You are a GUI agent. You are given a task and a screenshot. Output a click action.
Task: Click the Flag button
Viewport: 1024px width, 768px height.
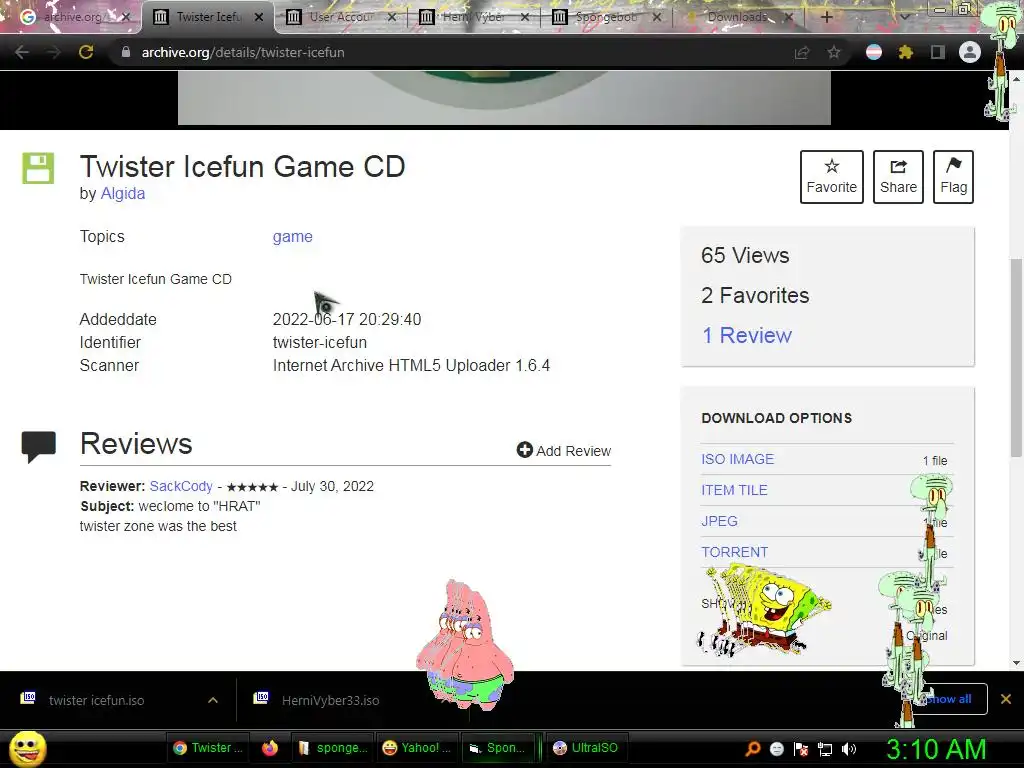click(x=953, y=177)
